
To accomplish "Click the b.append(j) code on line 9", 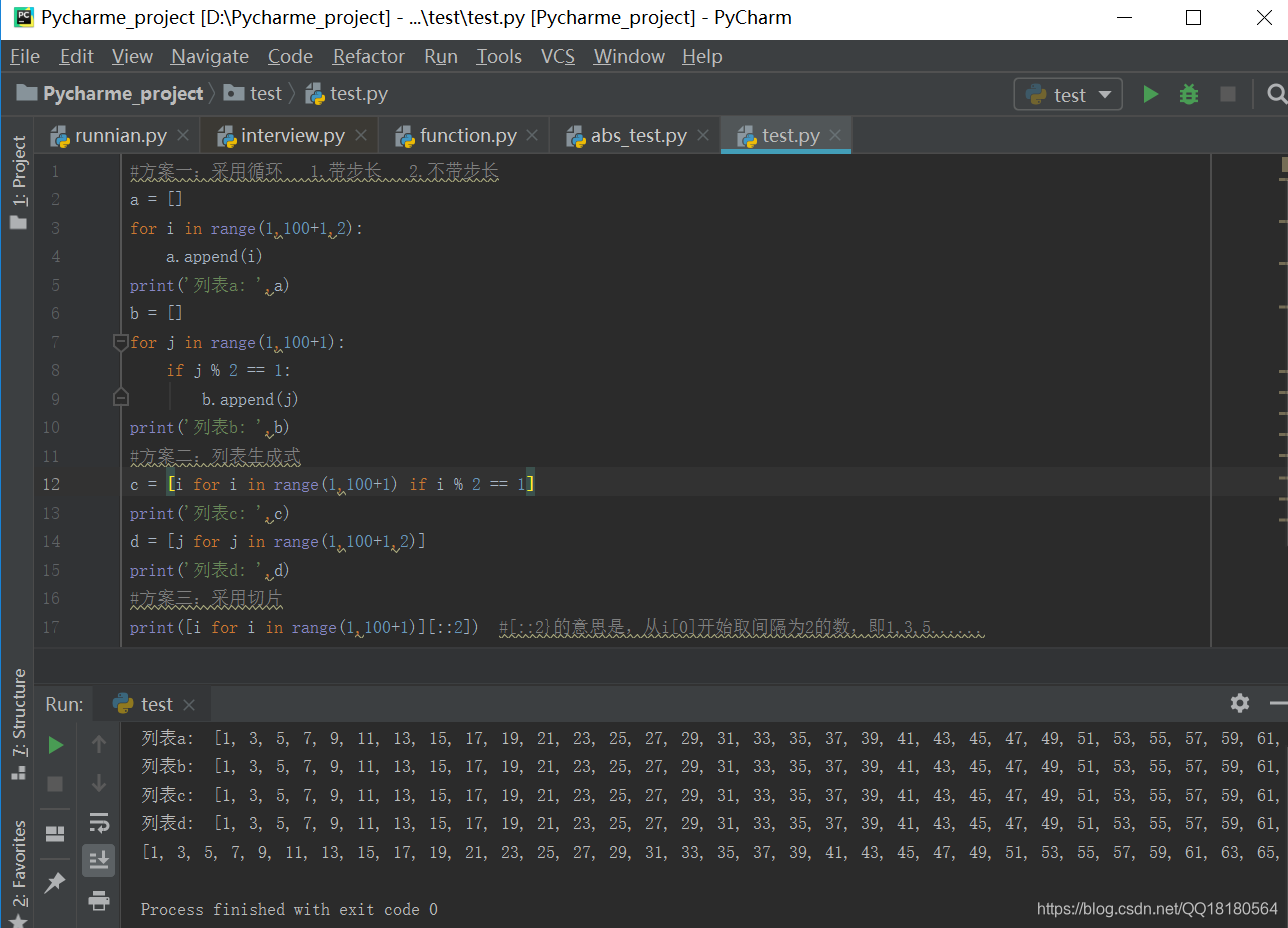I will (250, 399).
